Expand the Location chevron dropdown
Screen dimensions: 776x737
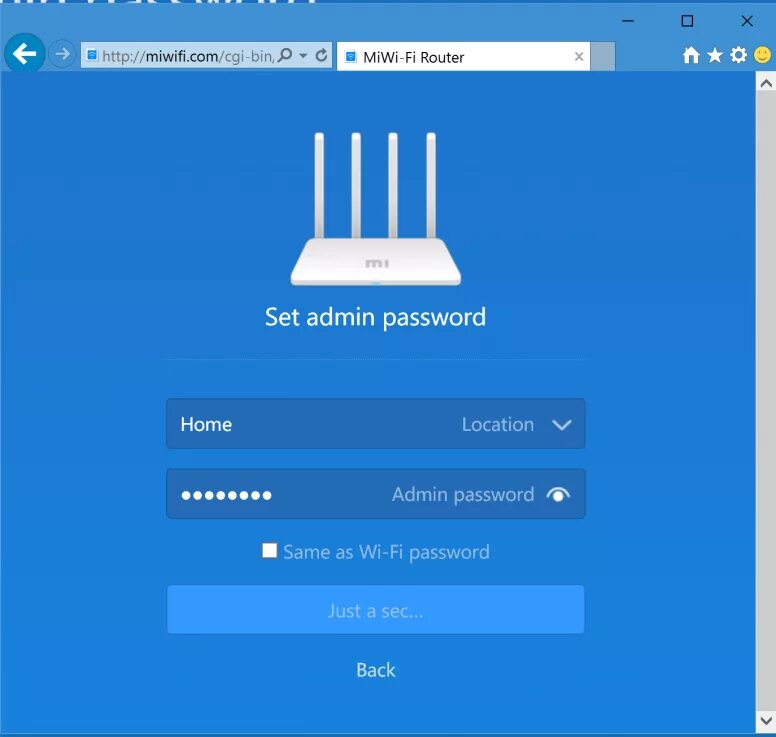[562, 425]
